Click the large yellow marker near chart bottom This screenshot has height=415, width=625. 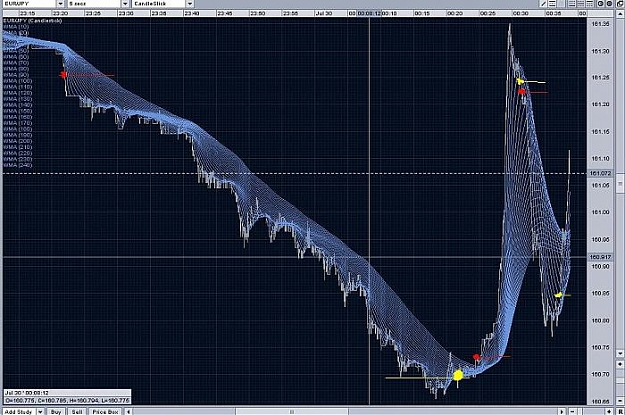coord(458,375)
